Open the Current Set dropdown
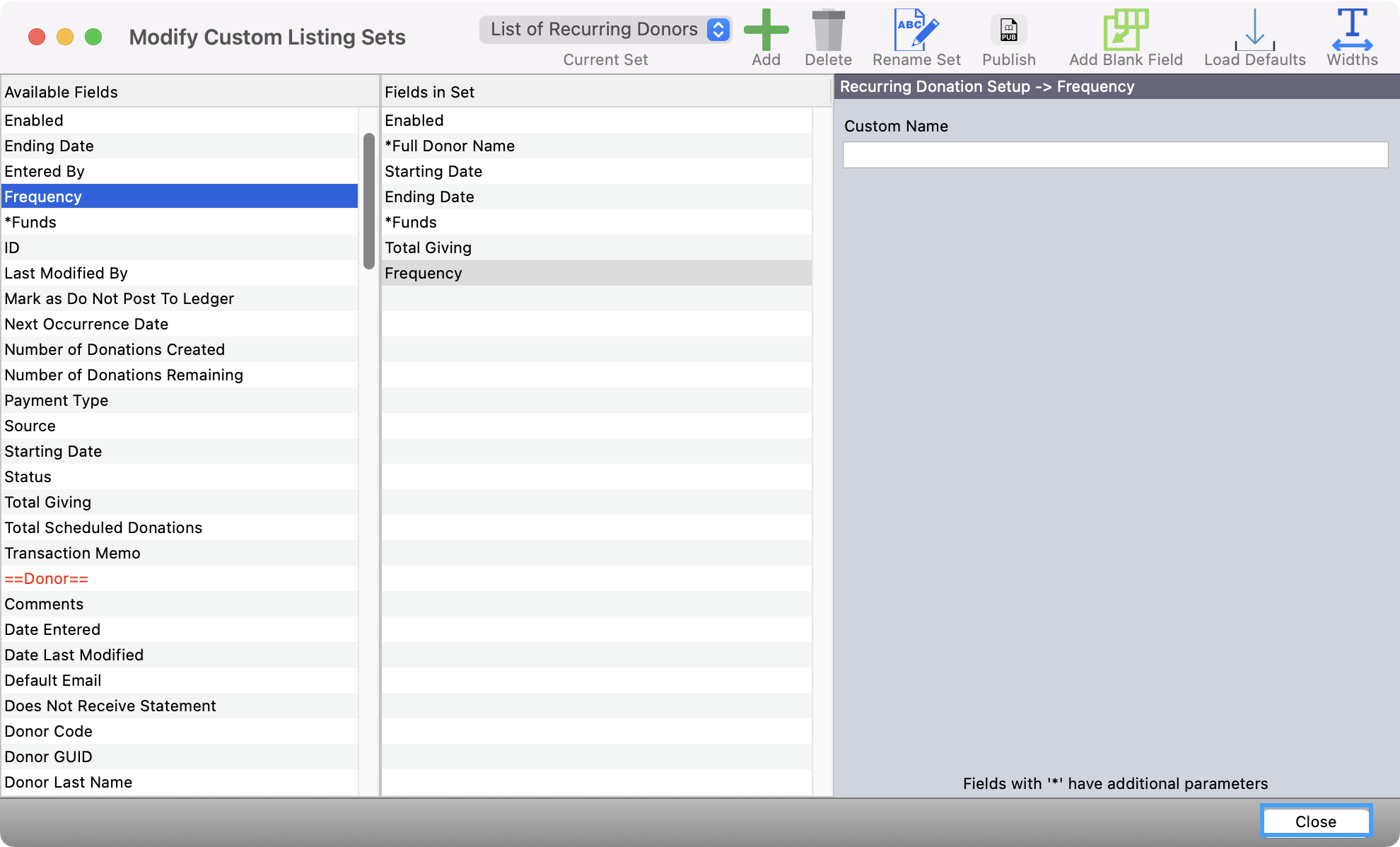This screenshot has height=847, width=1400. [605, 30]
